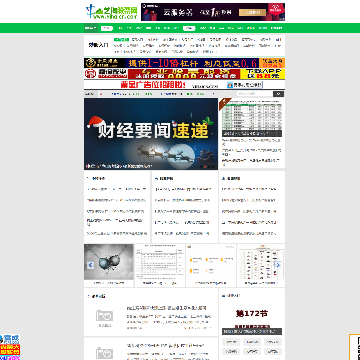Click the first article camera placeholder image
360x360 pixels.
click(104, 318)
